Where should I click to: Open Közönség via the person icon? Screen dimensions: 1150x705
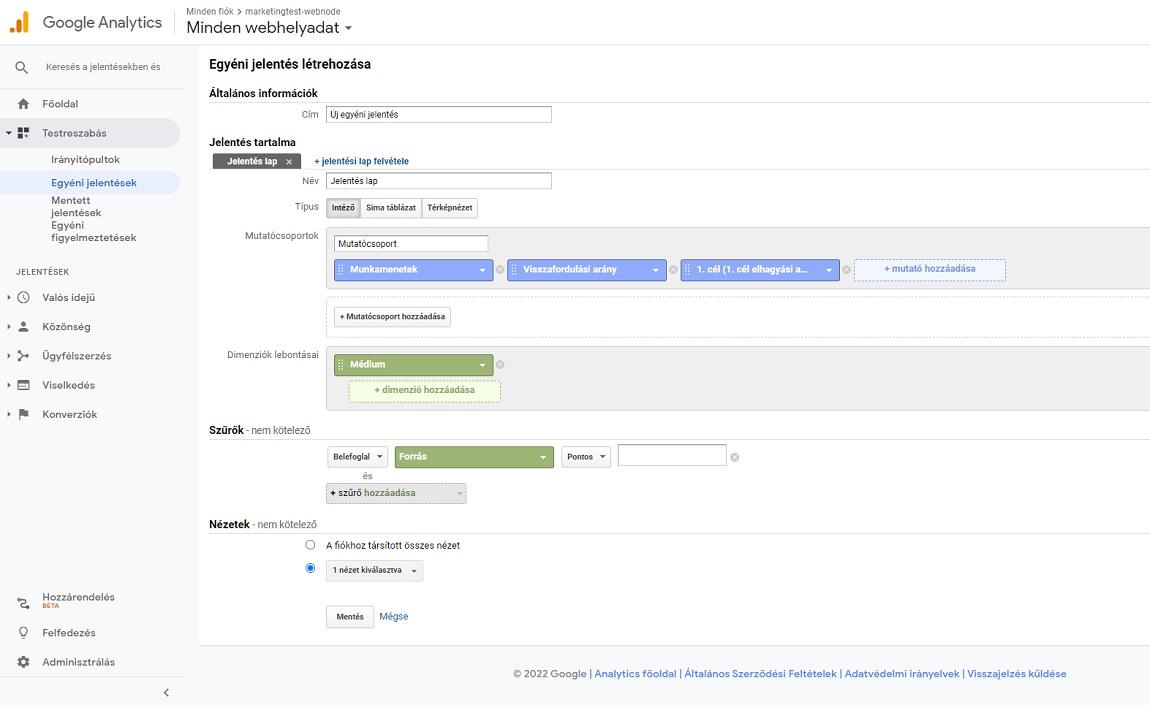click(x=23, y=327)
